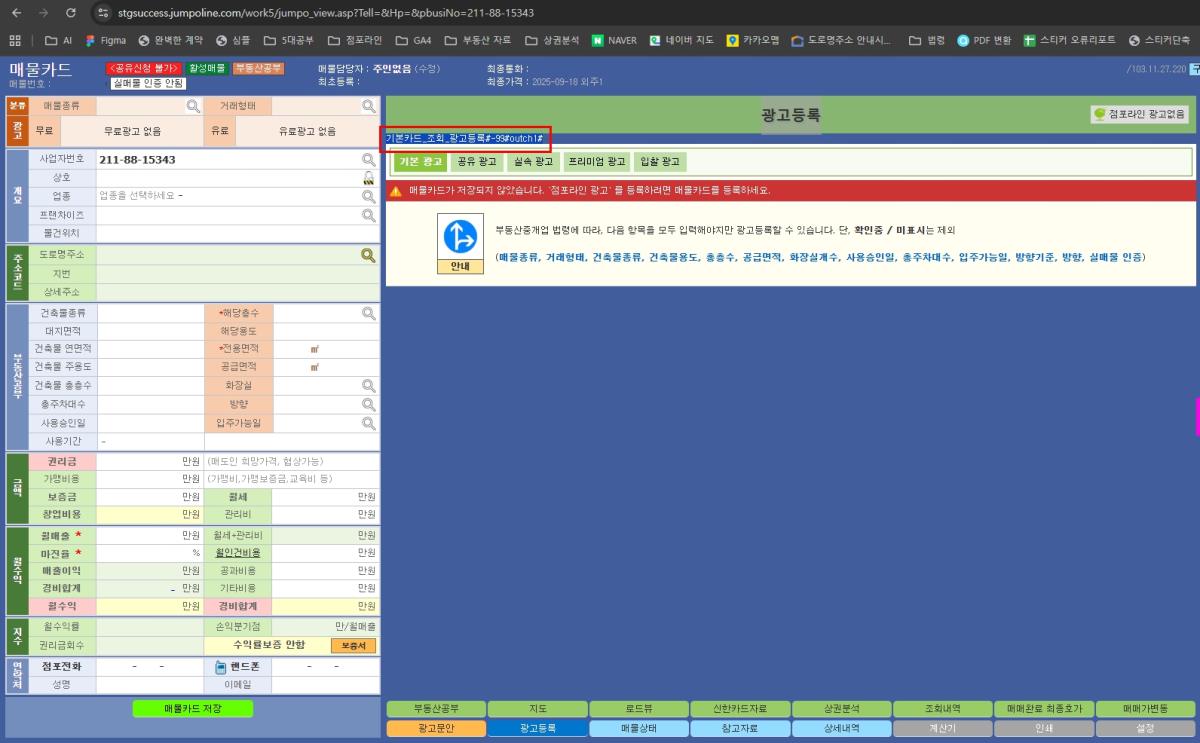The image size is (1200, 743).
Task: Click the search icon in the 거래형태 field
Action: pyautogui.click(x=368, y=105)
